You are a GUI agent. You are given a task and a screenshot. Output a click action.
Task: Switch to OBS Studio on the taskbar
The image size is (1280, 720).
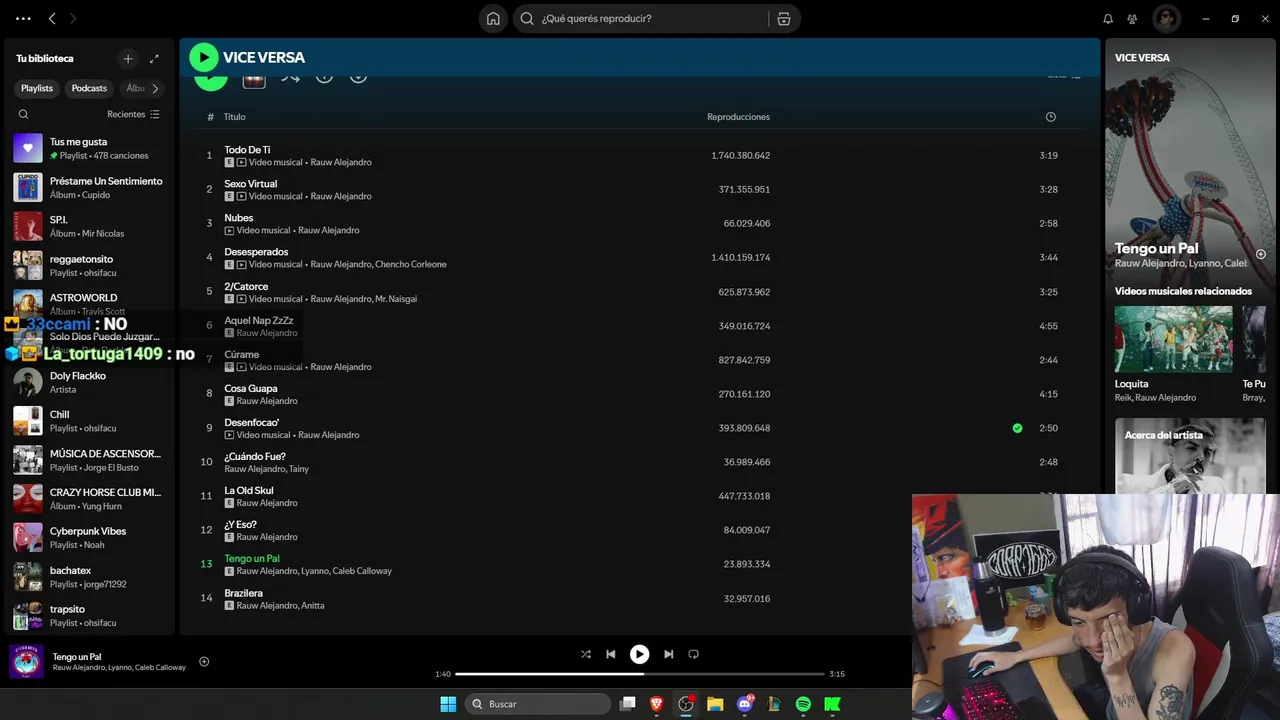click(686, 704)
